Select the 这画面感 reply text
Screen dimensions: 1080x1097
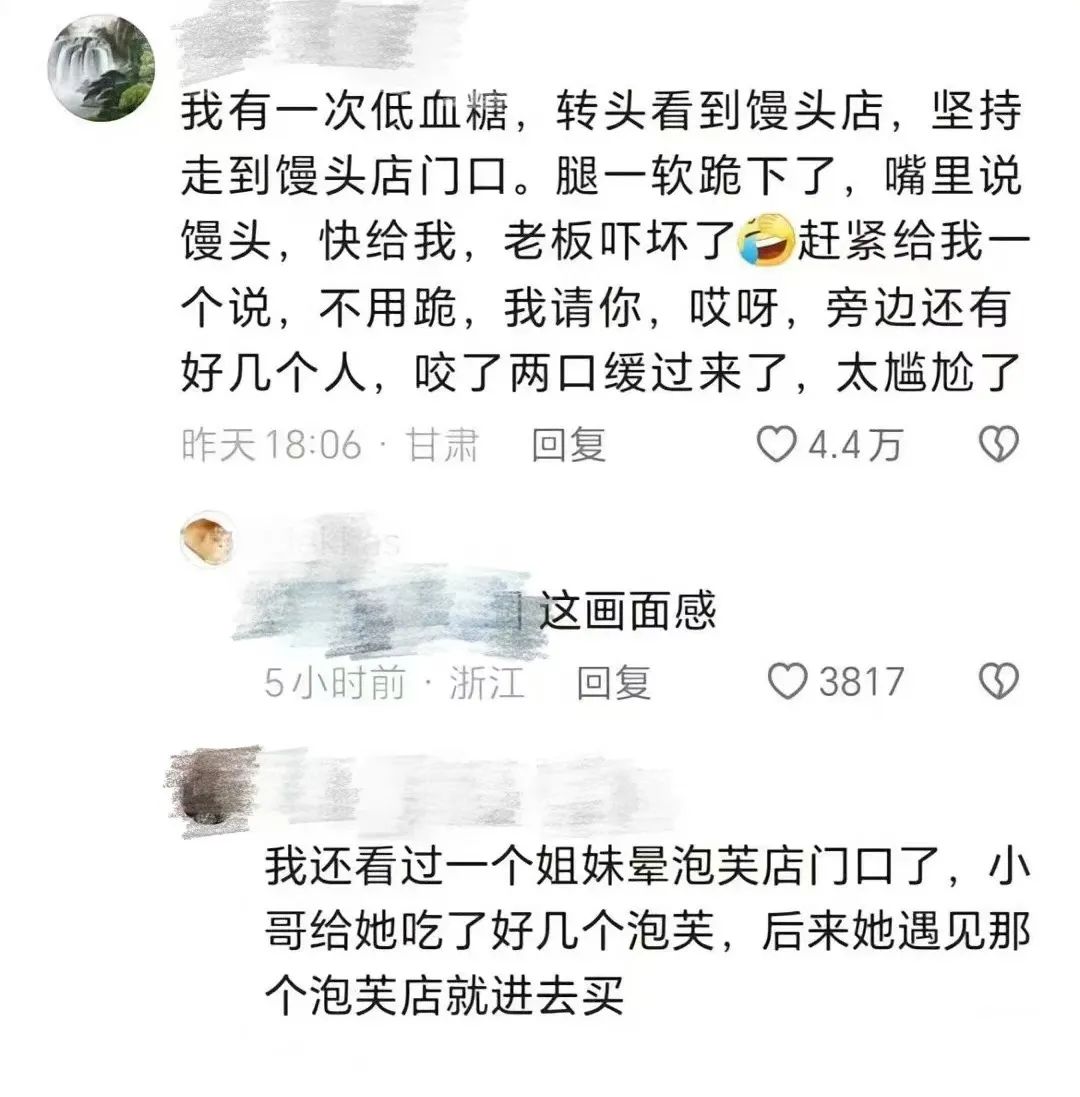coord(628,611)
